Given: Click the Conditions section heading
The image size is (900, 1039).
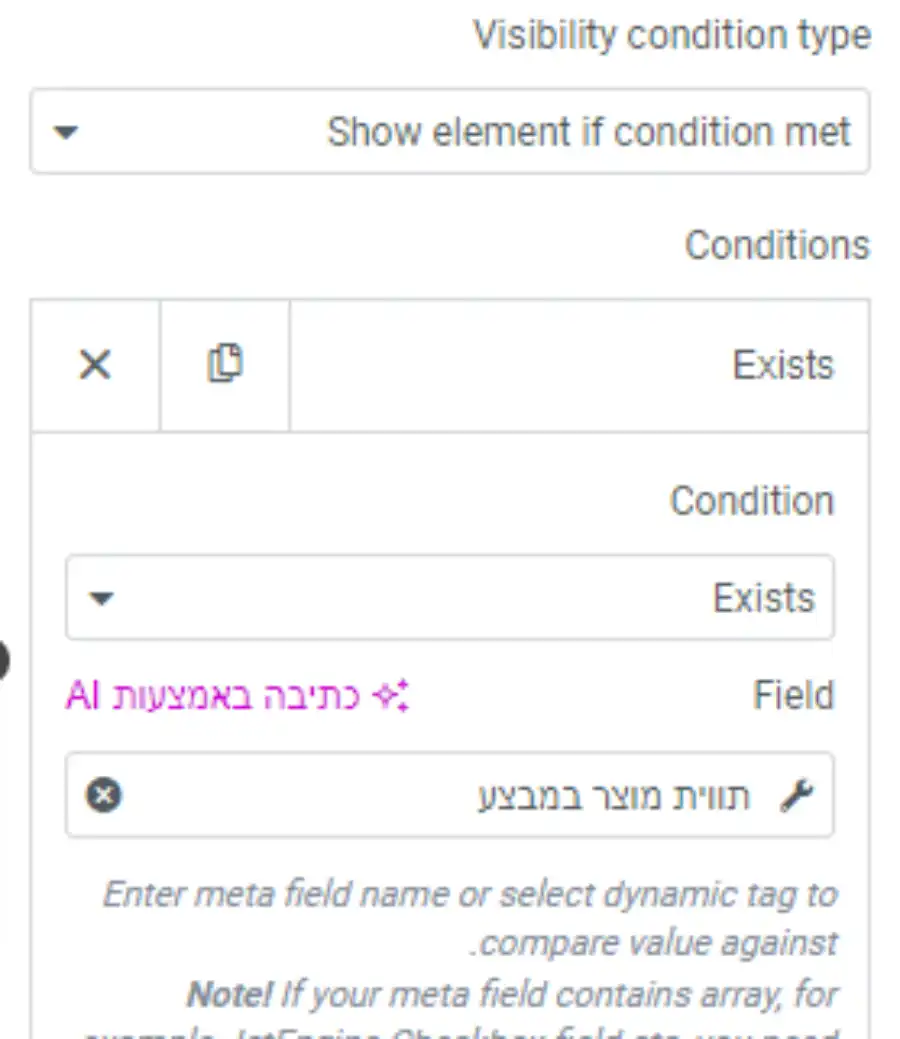Looking at the screenshot, I should pyautogui.click(x=777, y=246).
